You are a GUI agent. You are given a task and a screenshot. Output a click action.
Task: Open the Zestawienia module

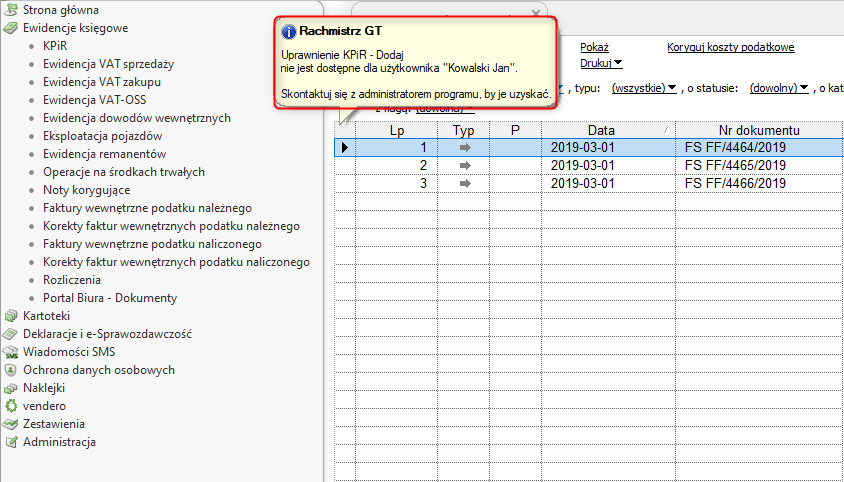point(54,424)
